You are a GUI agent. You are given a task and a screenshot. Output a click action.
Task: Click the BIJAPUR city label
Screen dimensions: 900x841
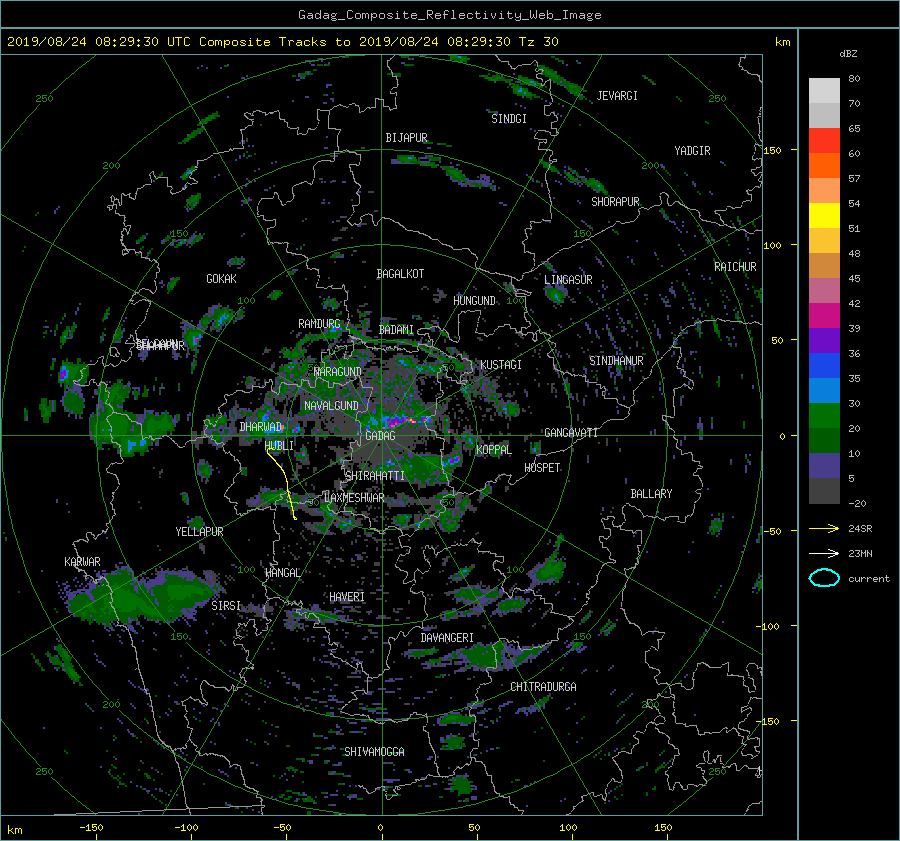pyautogui.click(x=406, y=138)
